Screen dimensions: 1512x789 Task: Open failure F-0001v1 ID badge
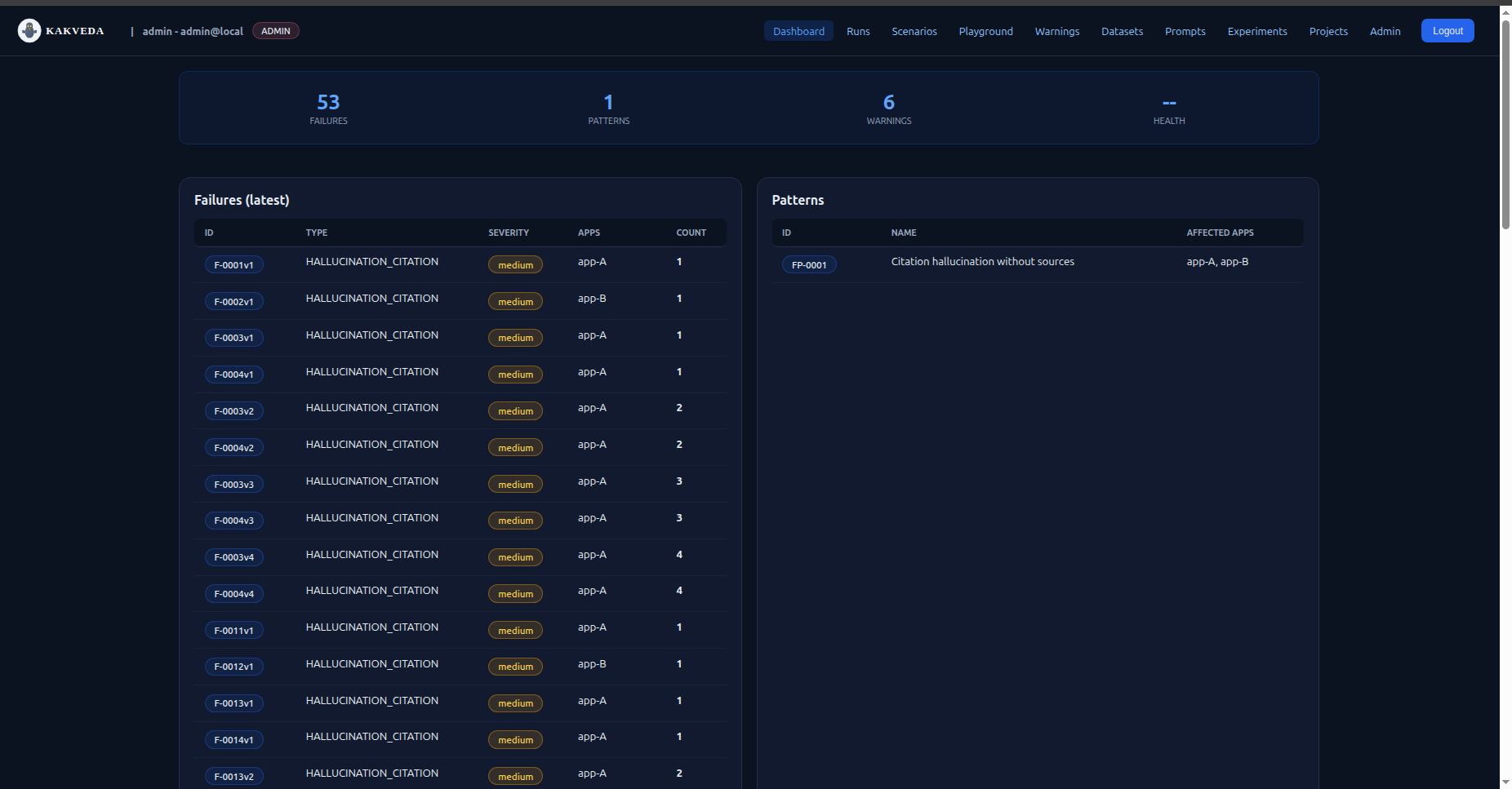[x=233, y=265]
